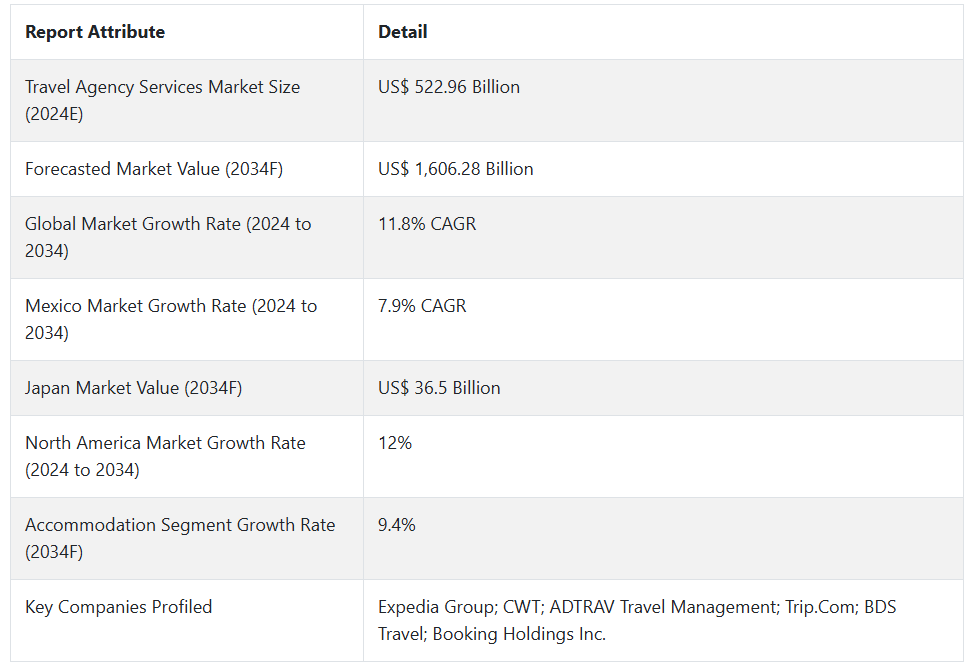Click the US$ 36.5 Billion value
The width and height of the screenshot is (970, 671).
(439, 388)
